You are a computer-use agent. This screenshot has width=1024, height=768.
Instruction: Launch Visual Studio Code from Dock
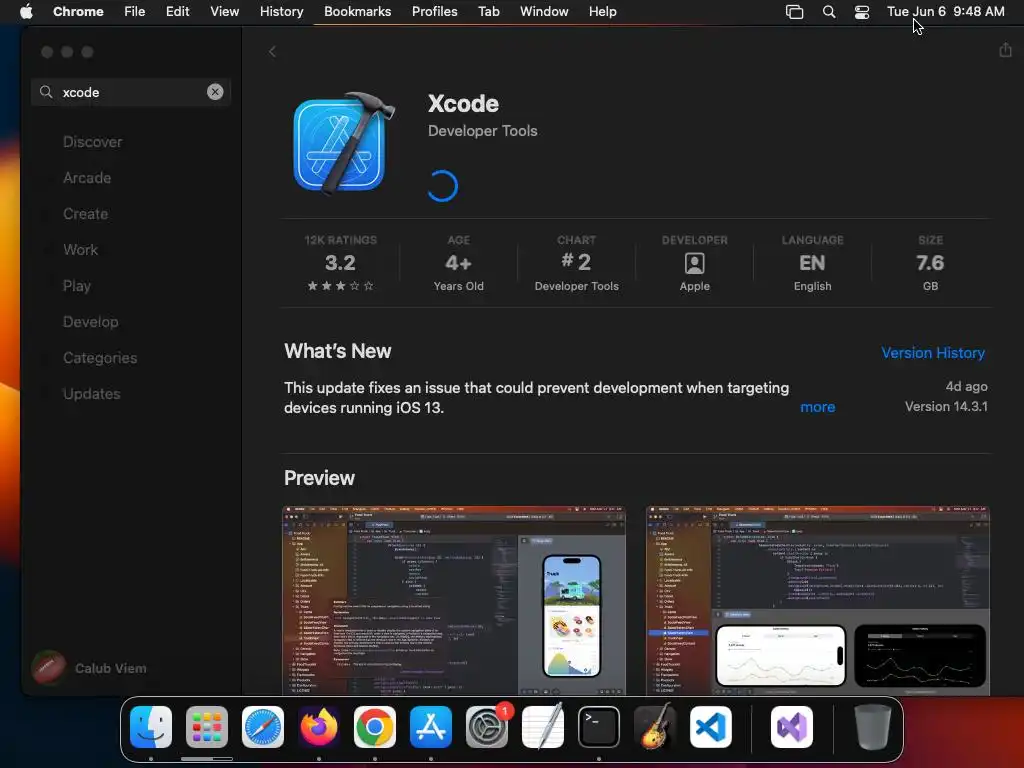[711, 727]
